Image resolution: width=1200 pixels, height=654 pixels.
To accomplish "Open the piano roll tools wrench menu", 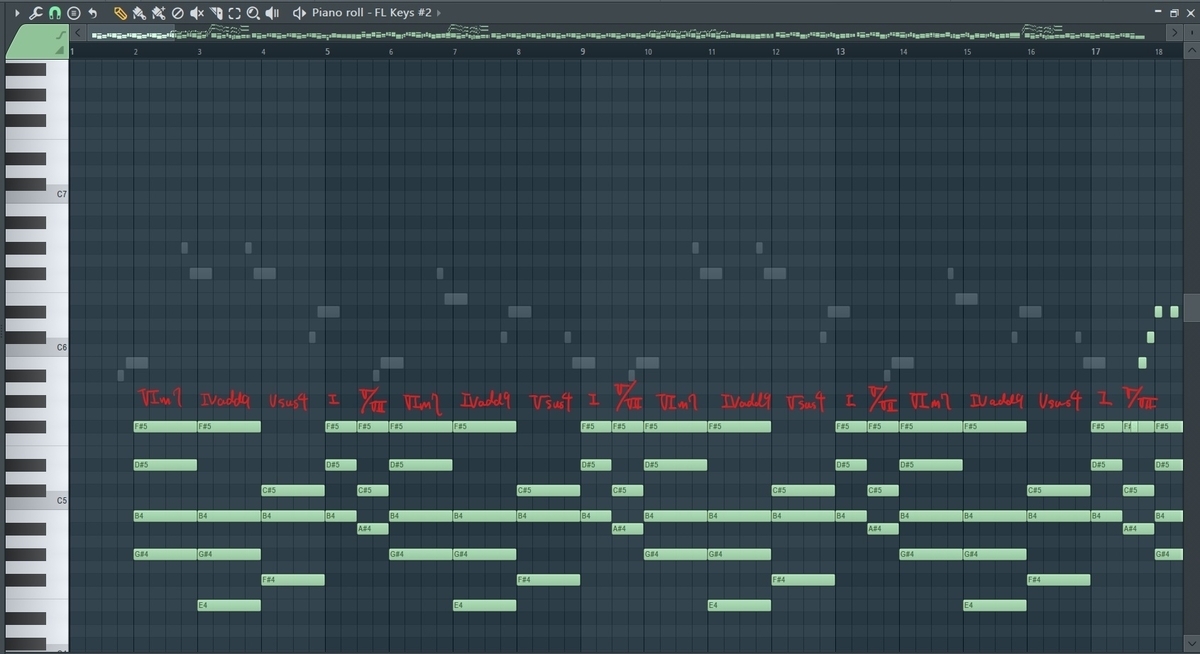I will [x=36, y=13].
